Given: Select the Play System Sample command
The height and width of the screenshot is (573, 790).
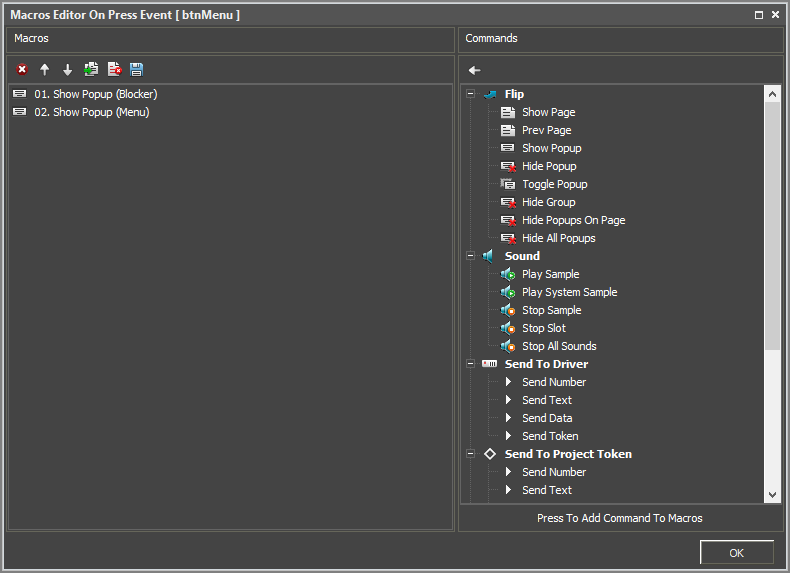Looking at the screenshot, I should tap(569, 292).
